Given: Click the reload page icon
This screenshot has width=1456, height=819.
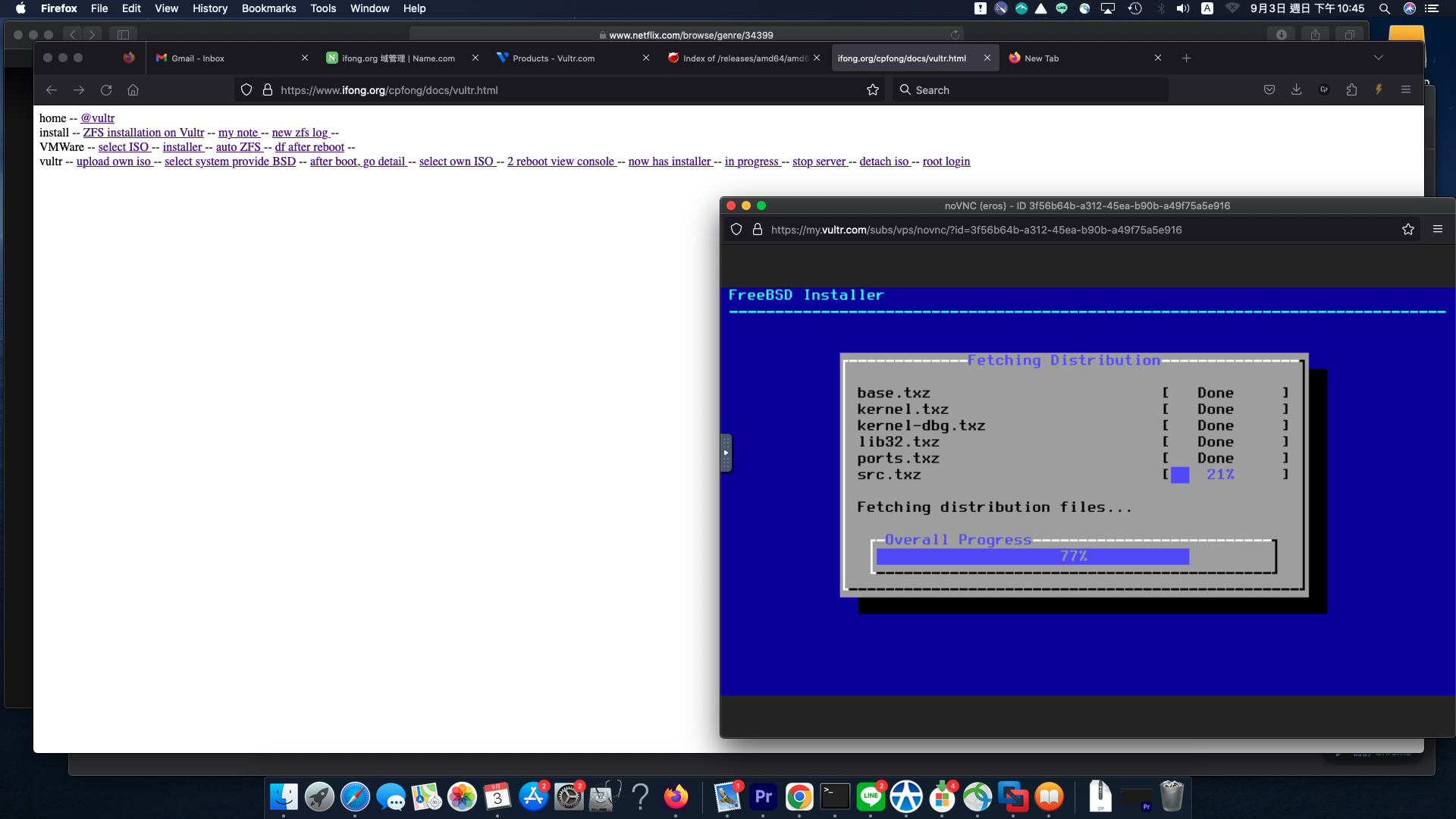Looking at the screenshot, I should (x=106, y=90).
